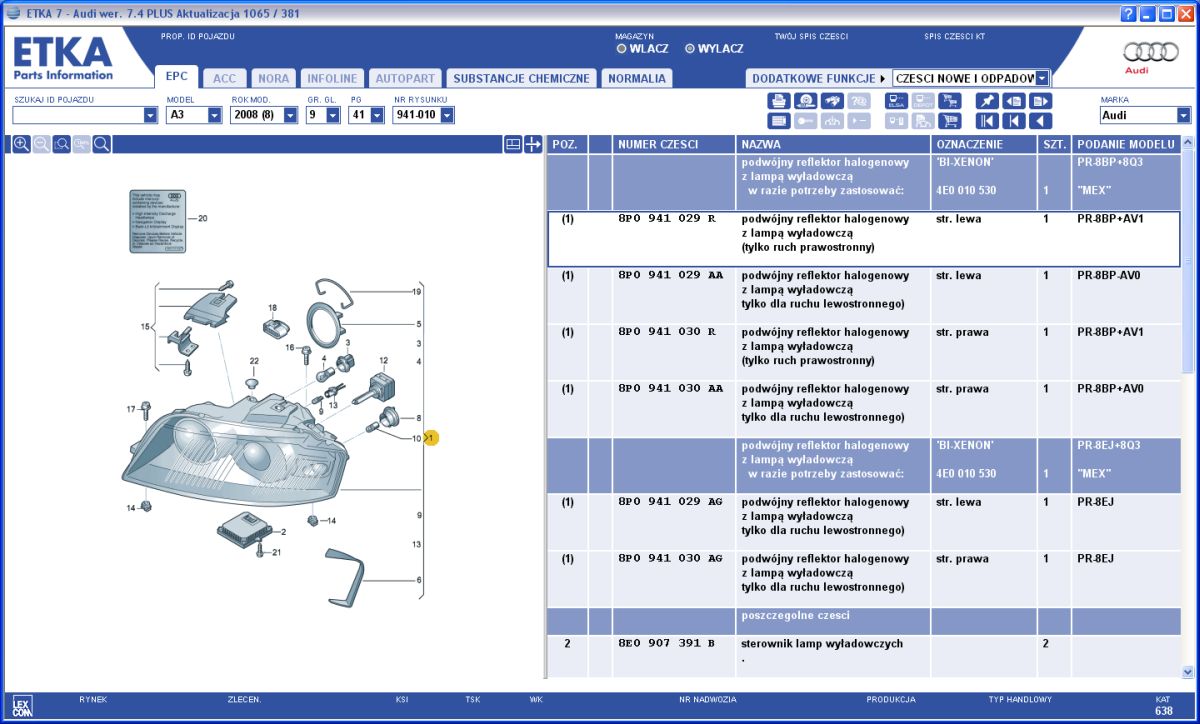Image resolution: width=1200 pixels, height=724 pixels.
Task: Open the PG 41 dropdown
Action: point(377,115)
